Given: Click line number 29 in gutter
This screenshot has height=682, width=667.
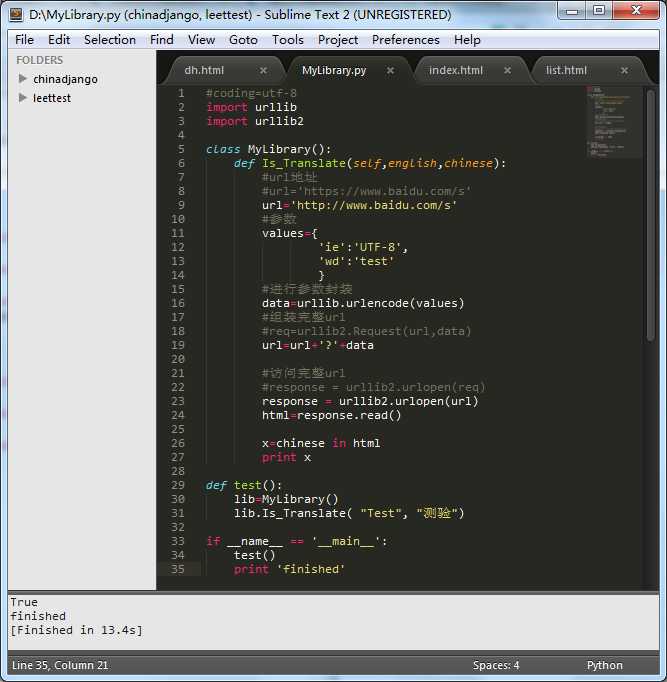Looking at the screenshot, I should pyautogui.click(x=177, y=485).
